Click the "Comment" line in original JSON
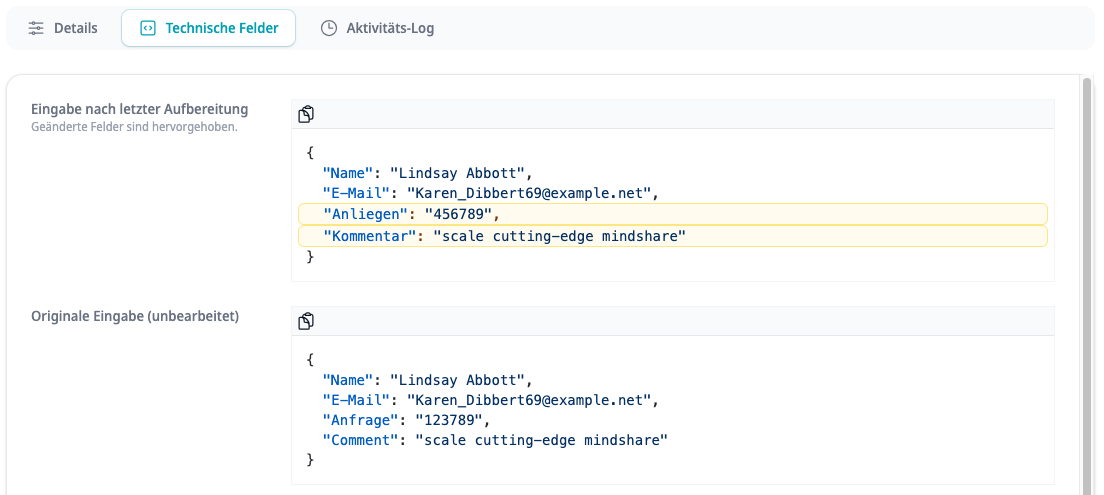This screenshot has height=495, width=1104. click(494, 440)
